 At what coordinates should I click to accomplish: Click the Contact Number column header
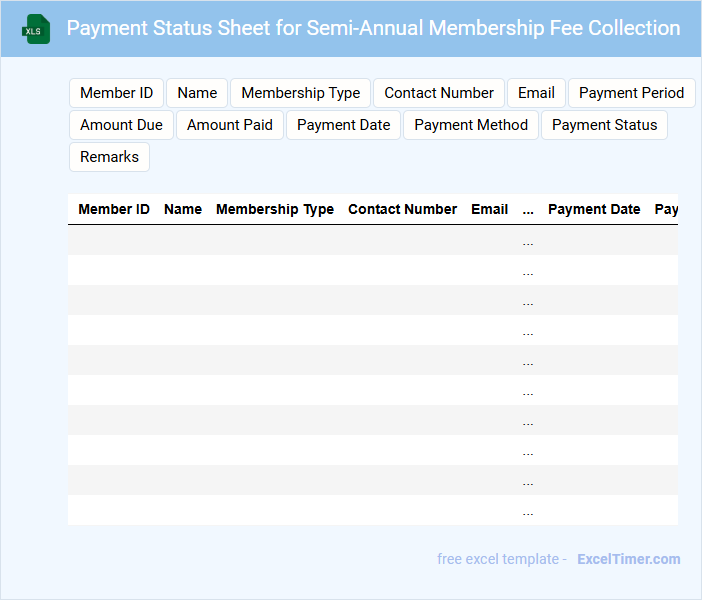402,210
